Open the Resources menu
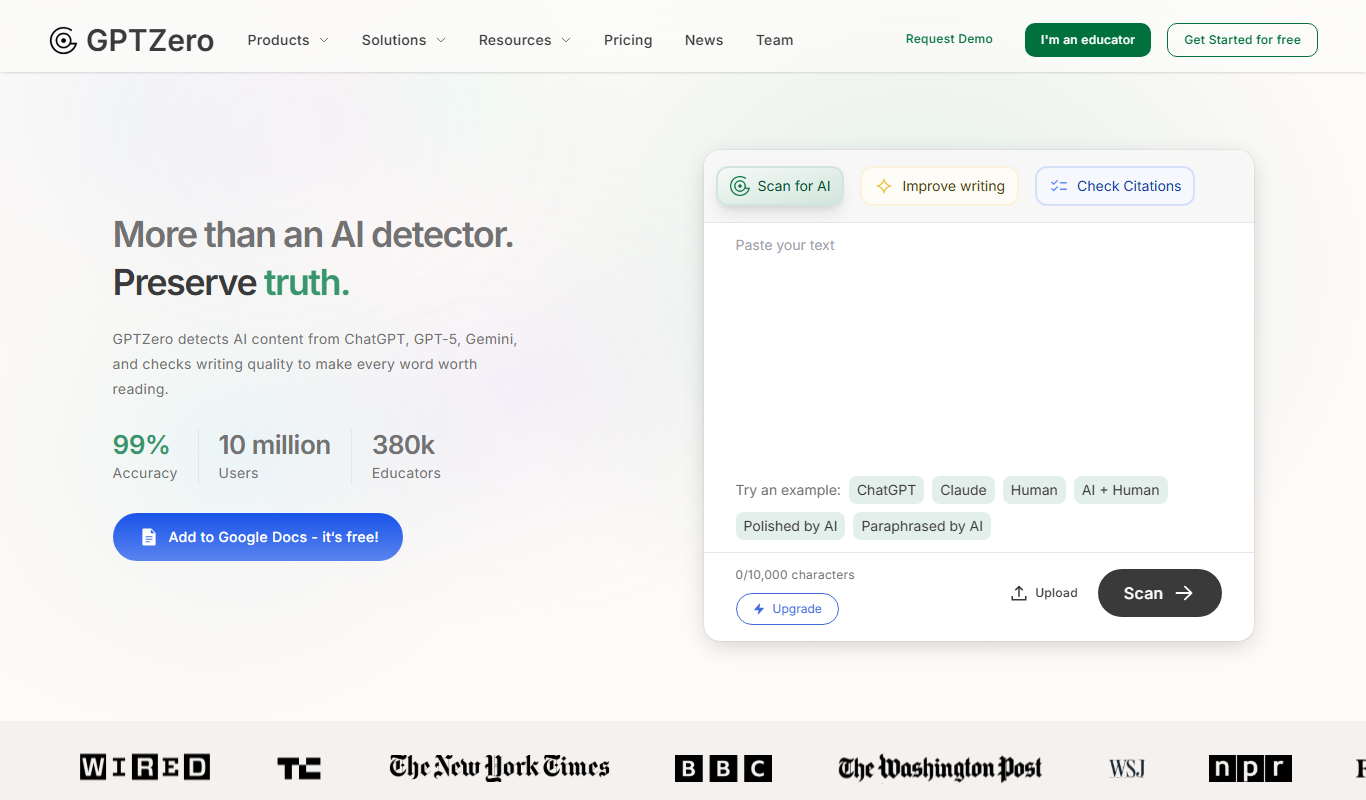1366x800 pixels. click(525, 40)
